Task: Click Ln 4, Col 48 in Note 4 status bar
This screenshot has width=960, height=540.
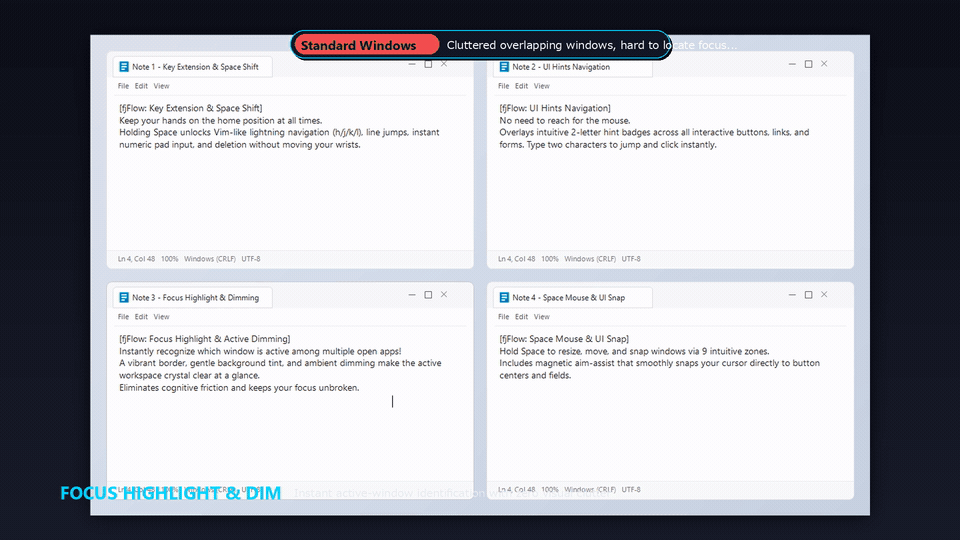Action: [x=517, y=490]
